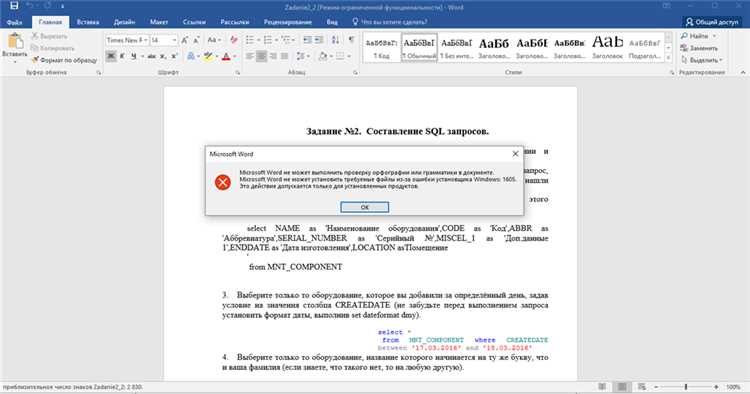Toggle show paragraph marks (¶)
Screen dimensions: 750x394
[352, 40]
